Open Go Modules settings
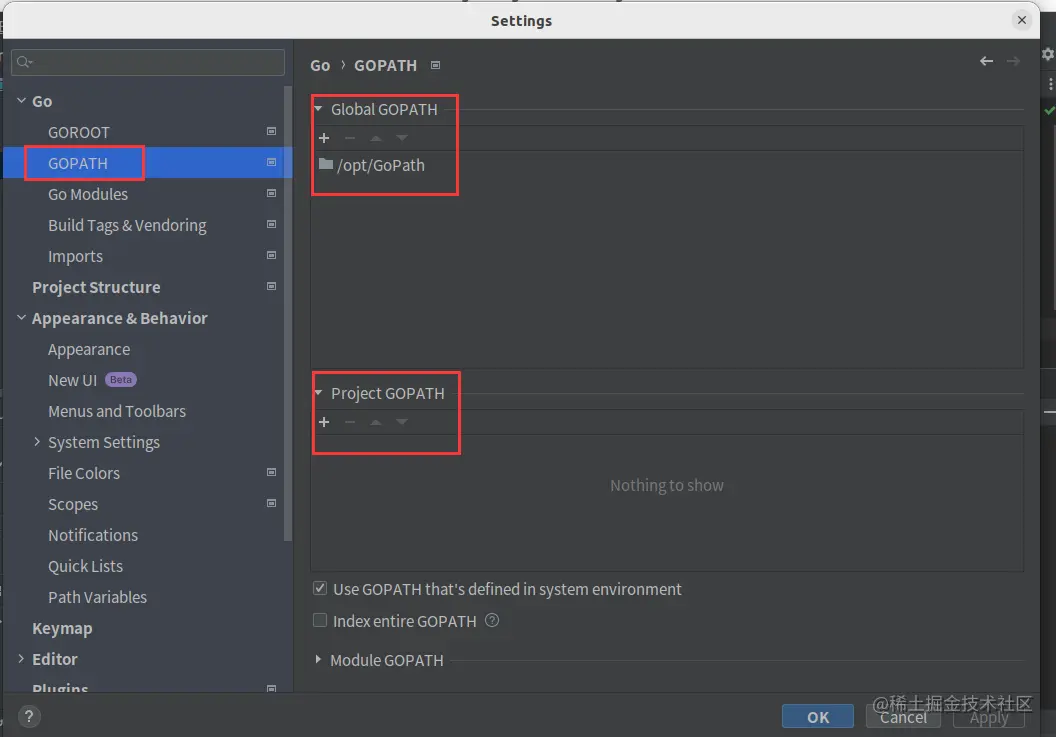The height and width of the screenshot is (737, 1056). coord(88,194)
